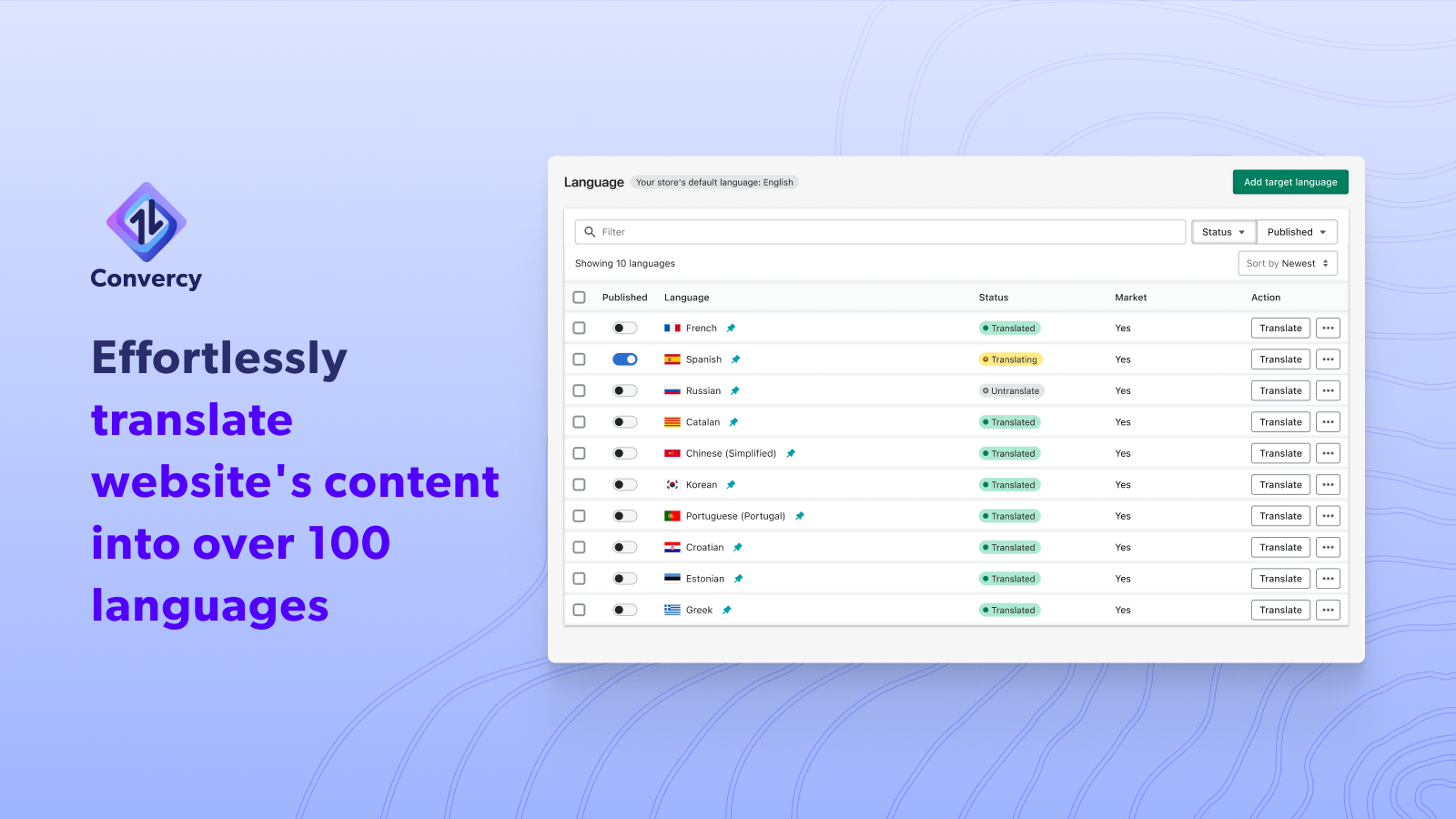
Task: Click the Translating status badge for Spanish
Action: coord(1010,359)
